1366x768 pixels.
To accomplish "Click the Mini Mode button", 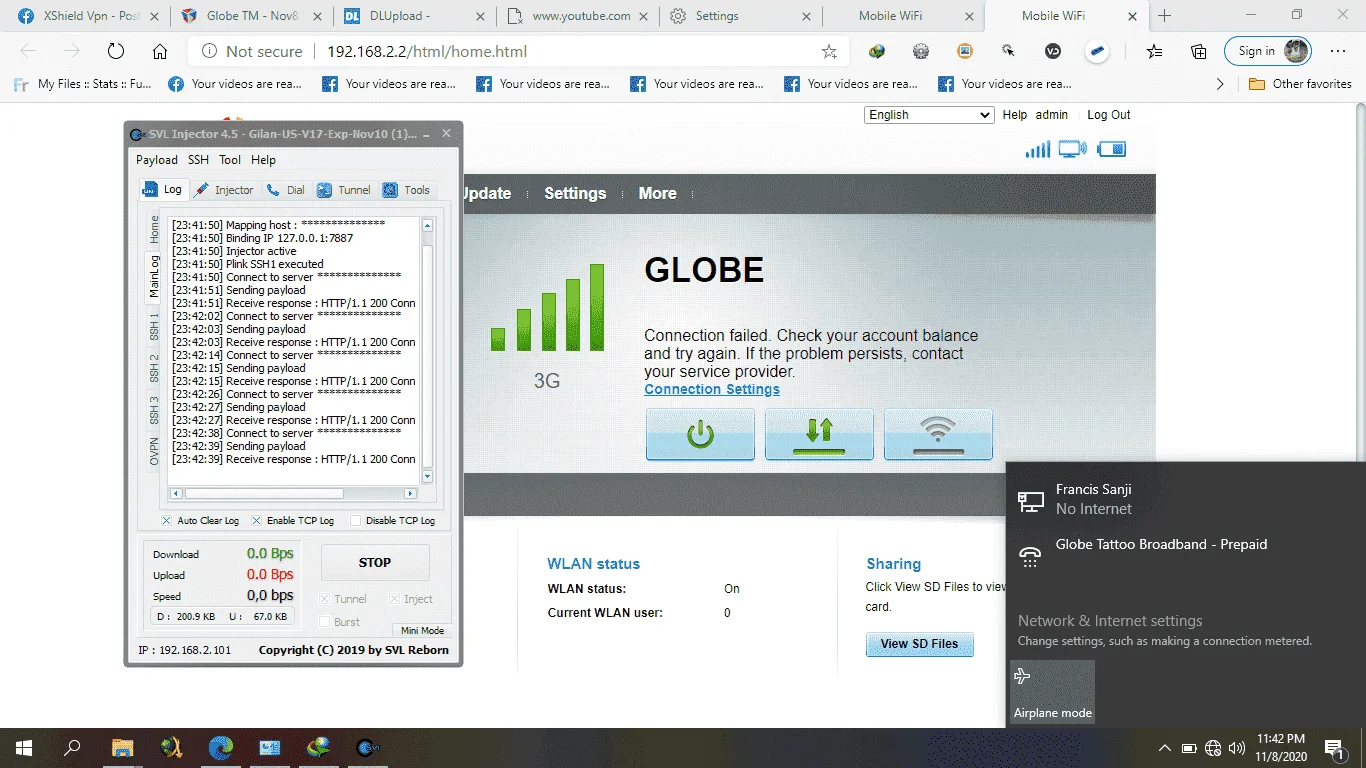I will point(422,631).
